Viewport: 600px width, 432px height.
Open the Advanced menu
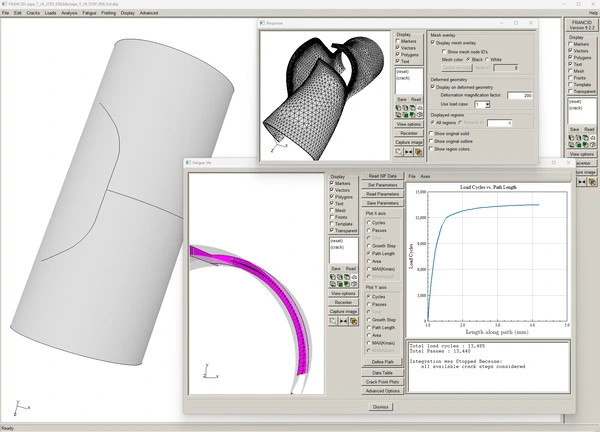pyautogui.click(x=148, y=13)
